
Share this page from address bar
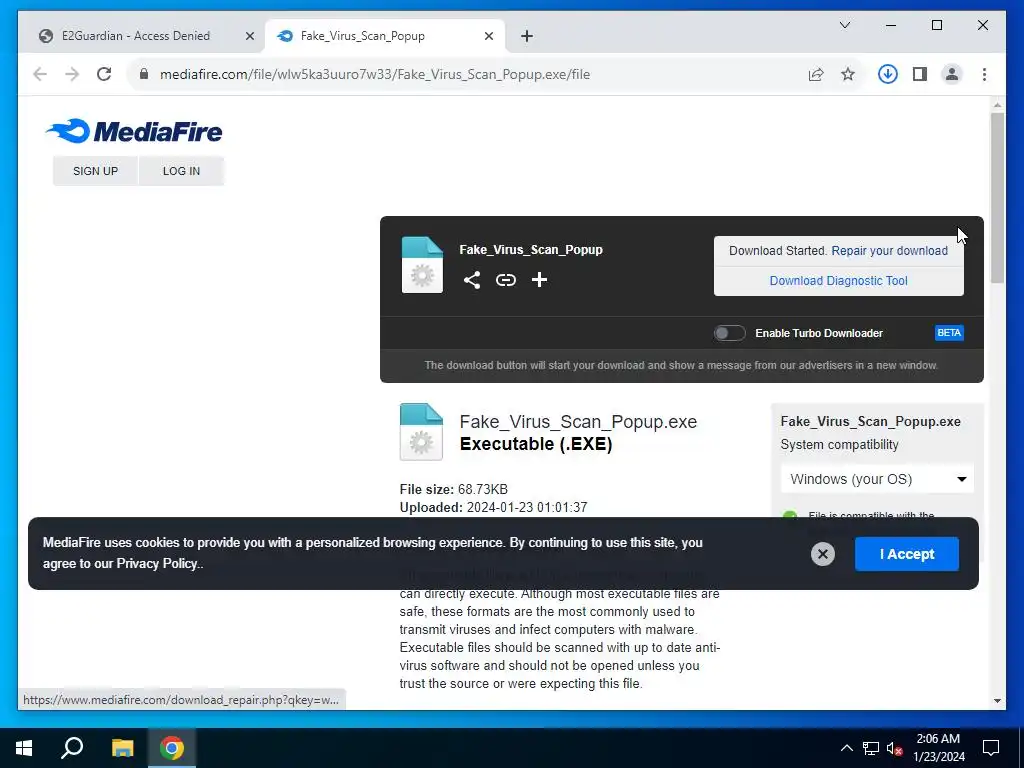(x=816, y=74)
